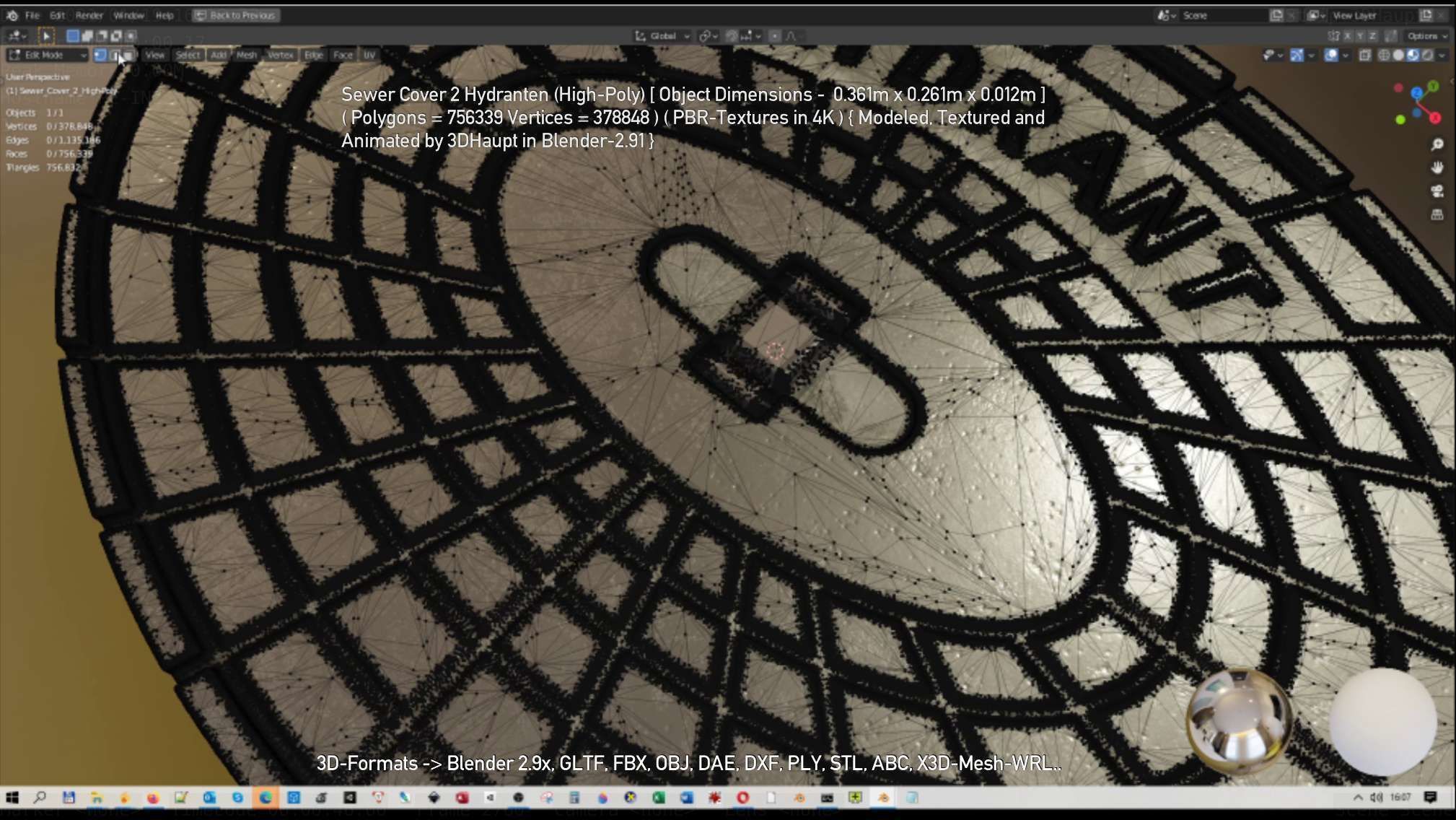Switch perspective/orthographic grid icon
1456x820 pixels.
1437,215
